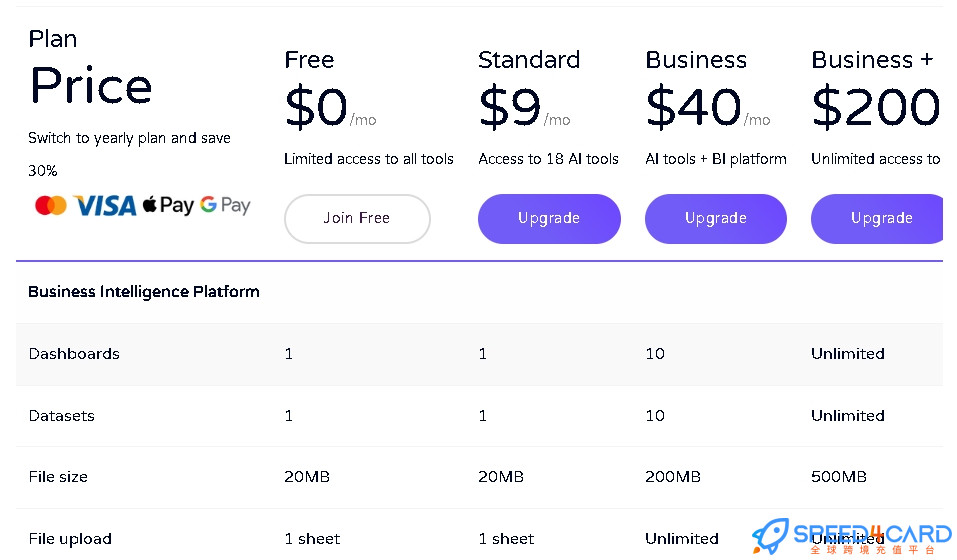Upgrade to the Business + $200 plan
Viewport: 957px width, 560px height.
877,218
